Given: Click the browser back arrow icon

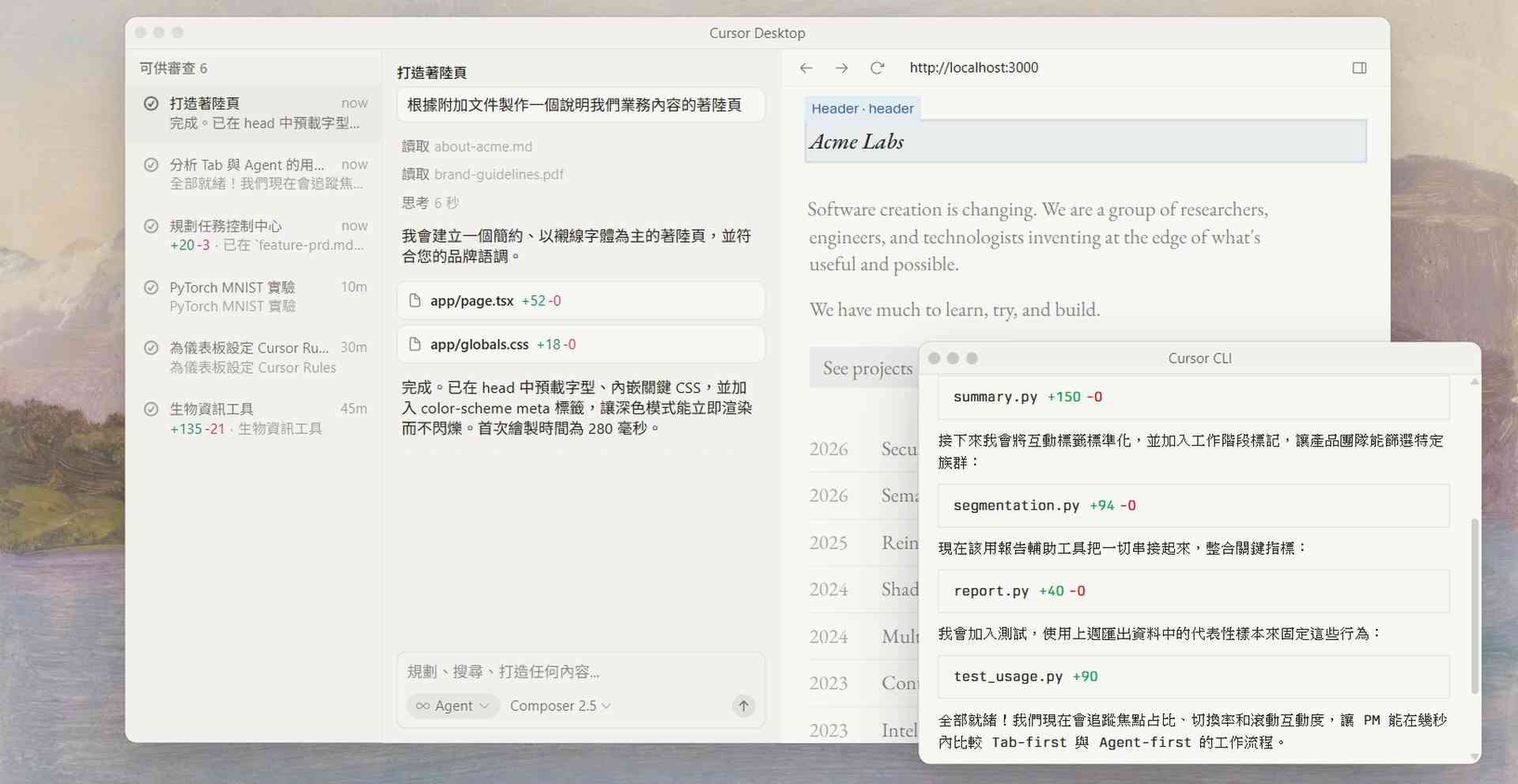Looking at the screenshot, I should (x=806, y=68).
